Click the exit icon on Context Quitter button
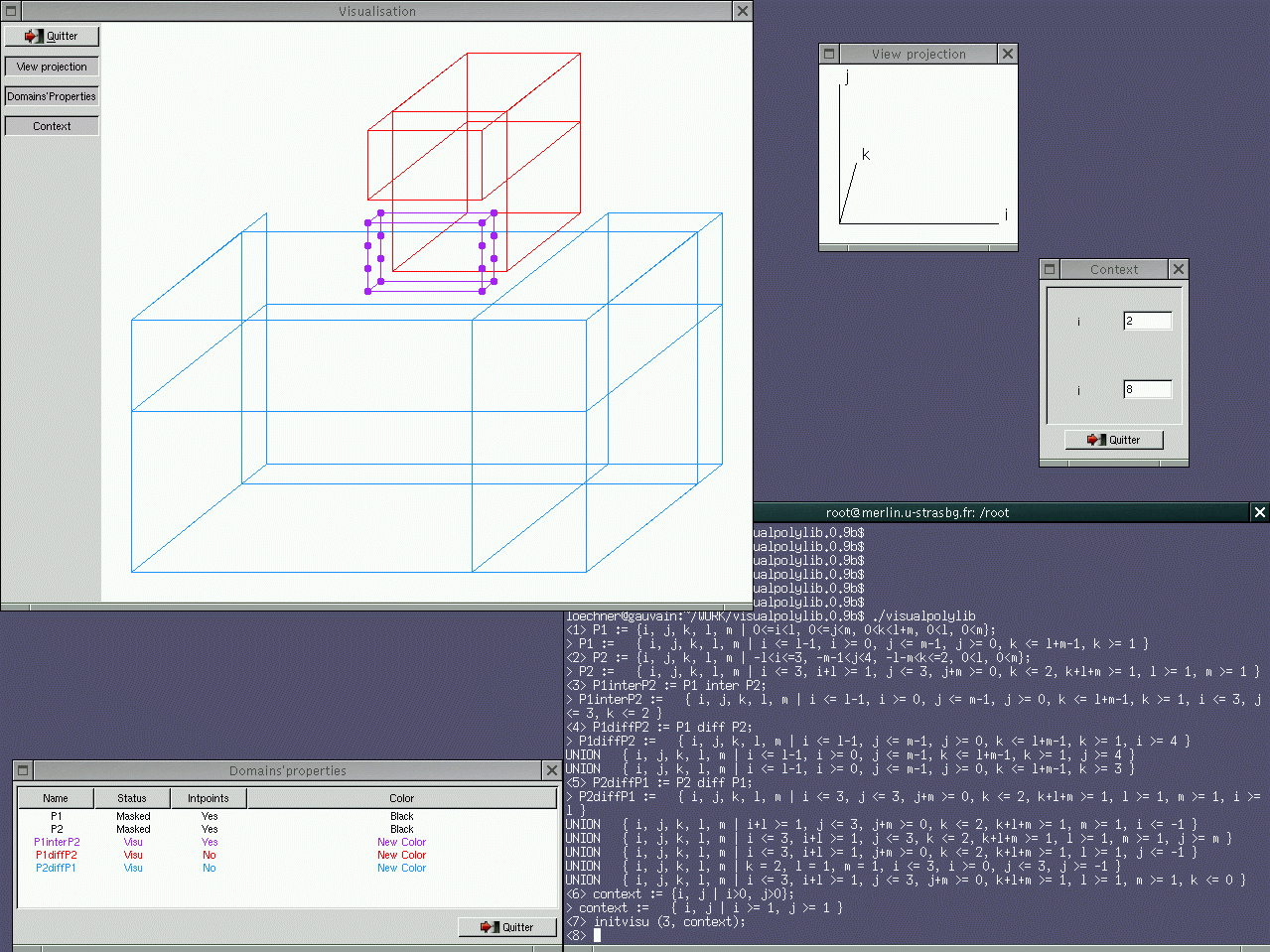The width and height of the screenshot is (1270, 952). (x=1095, y=440)
